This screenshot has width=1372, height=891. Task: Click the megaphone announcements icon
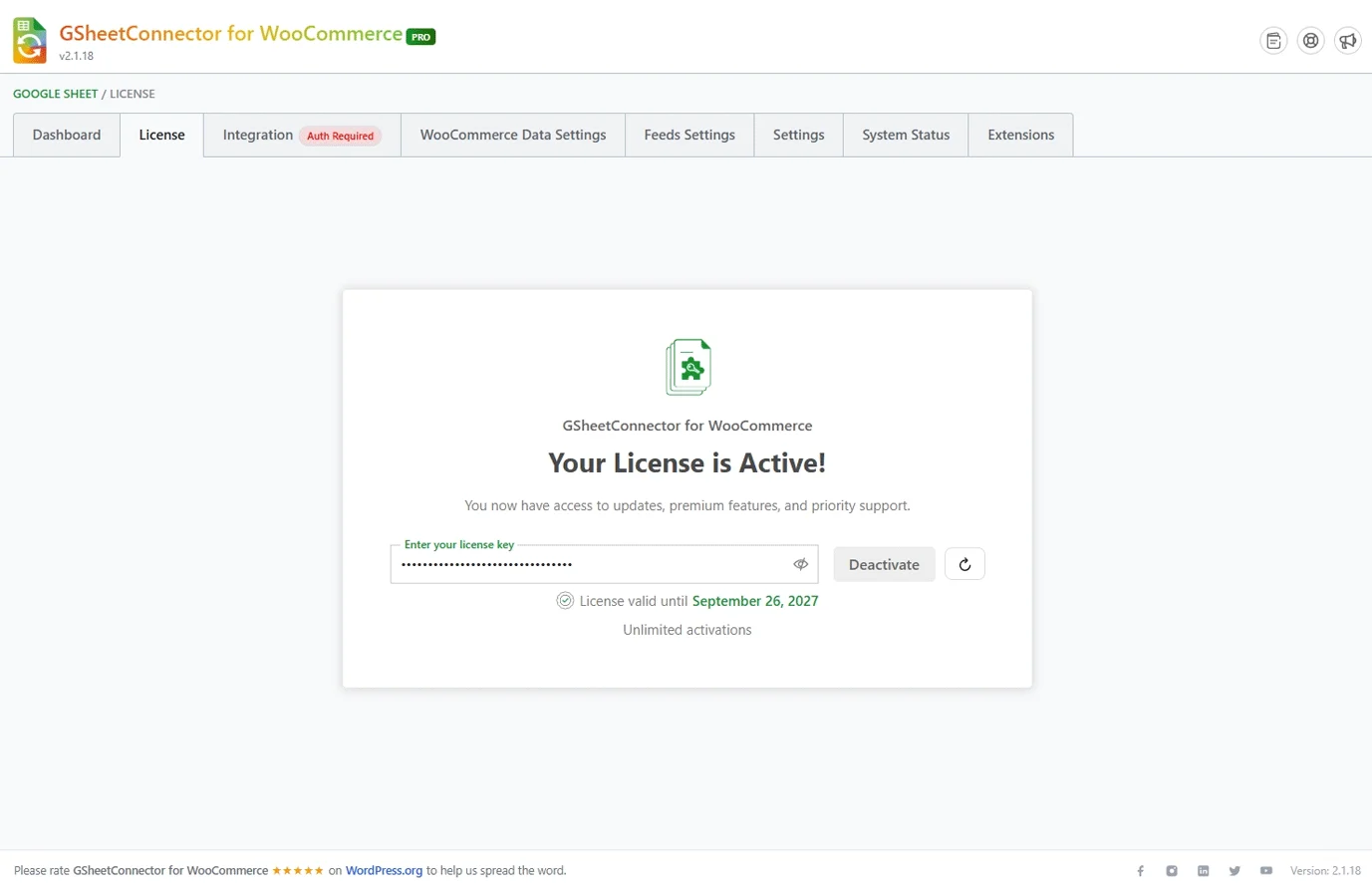pos(1348,41)
